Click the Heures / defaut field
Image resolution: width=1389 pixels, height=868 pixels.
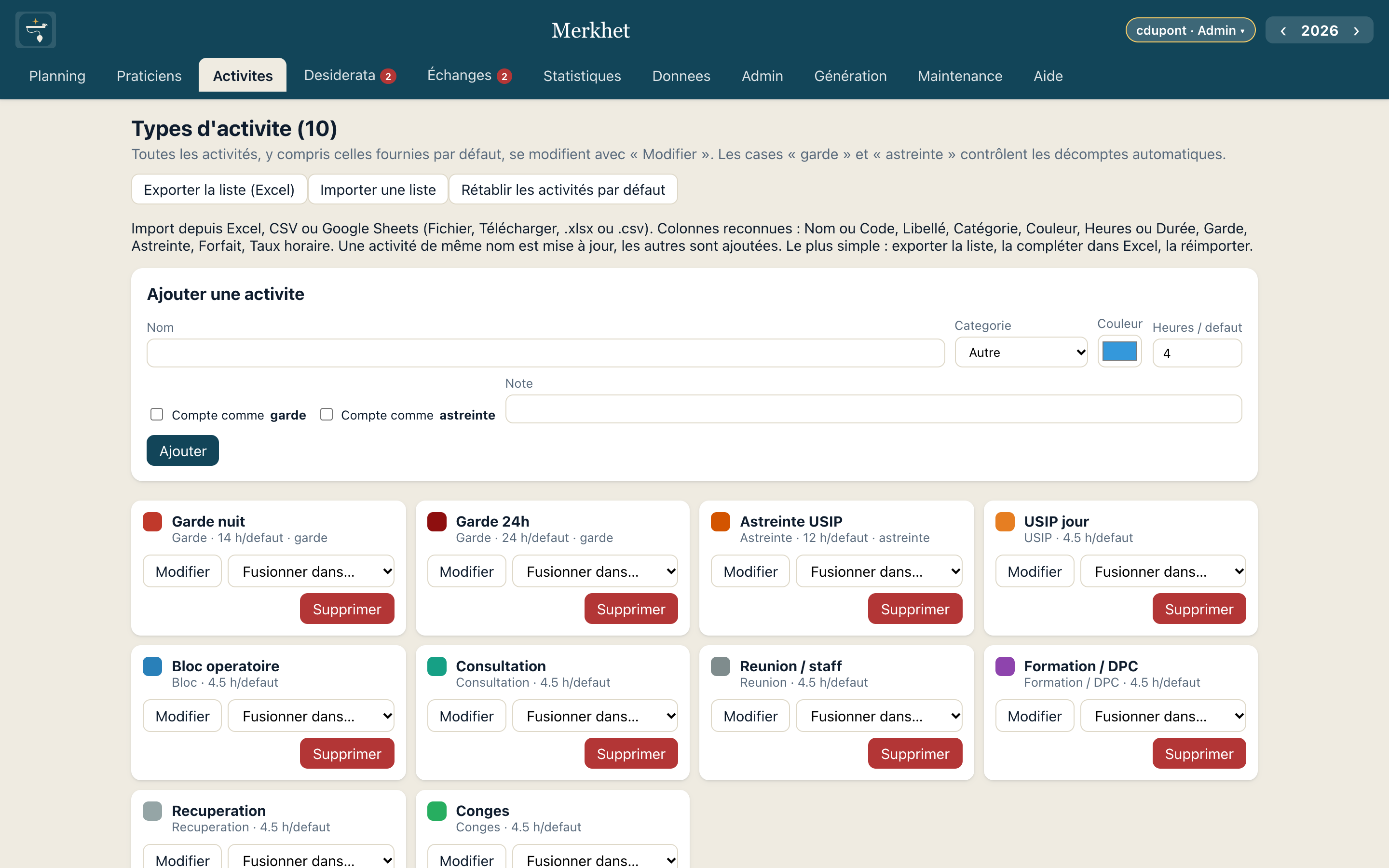tap(1198, 353)
